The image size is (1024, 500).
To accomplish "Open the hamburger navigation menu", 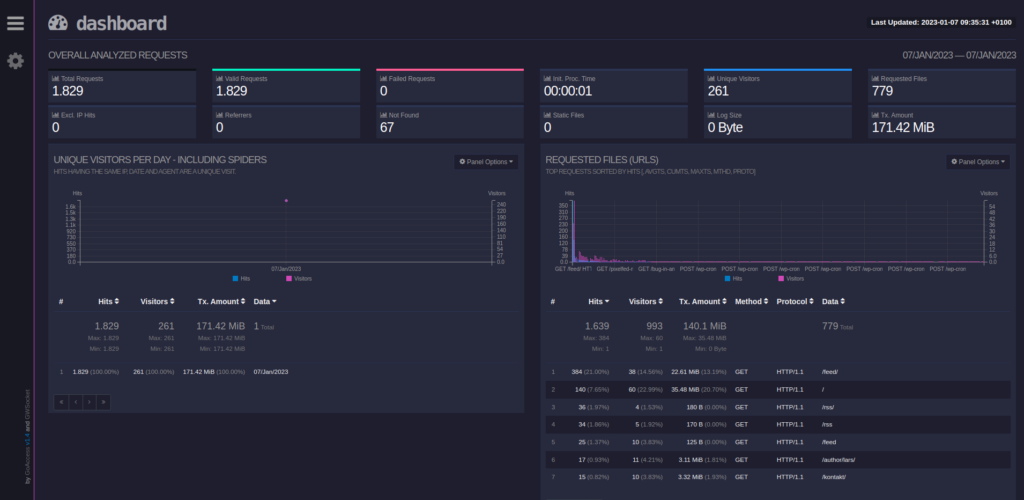I will [x=15, y=23].
